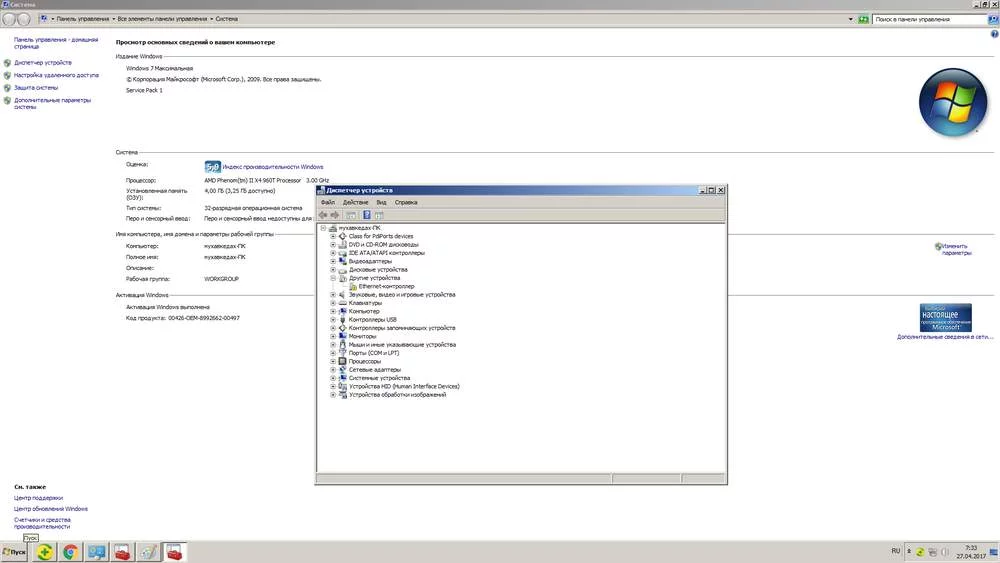Collapse the Другие устройства node
This screenshot has width=1000, height=563.
point(333,278)
